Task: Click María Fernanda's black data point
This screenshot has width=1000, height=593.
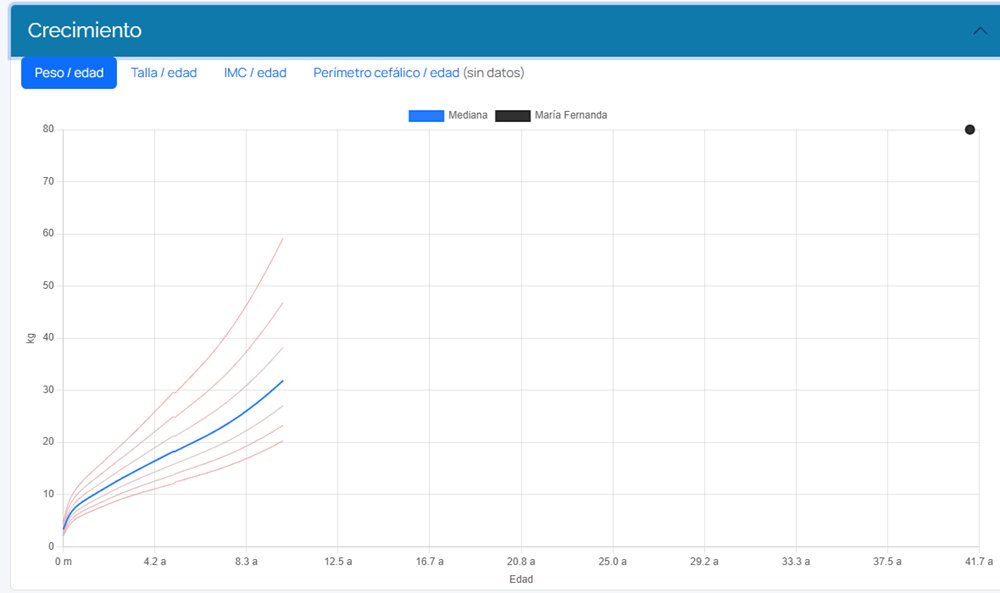Action: pos(969,129)
